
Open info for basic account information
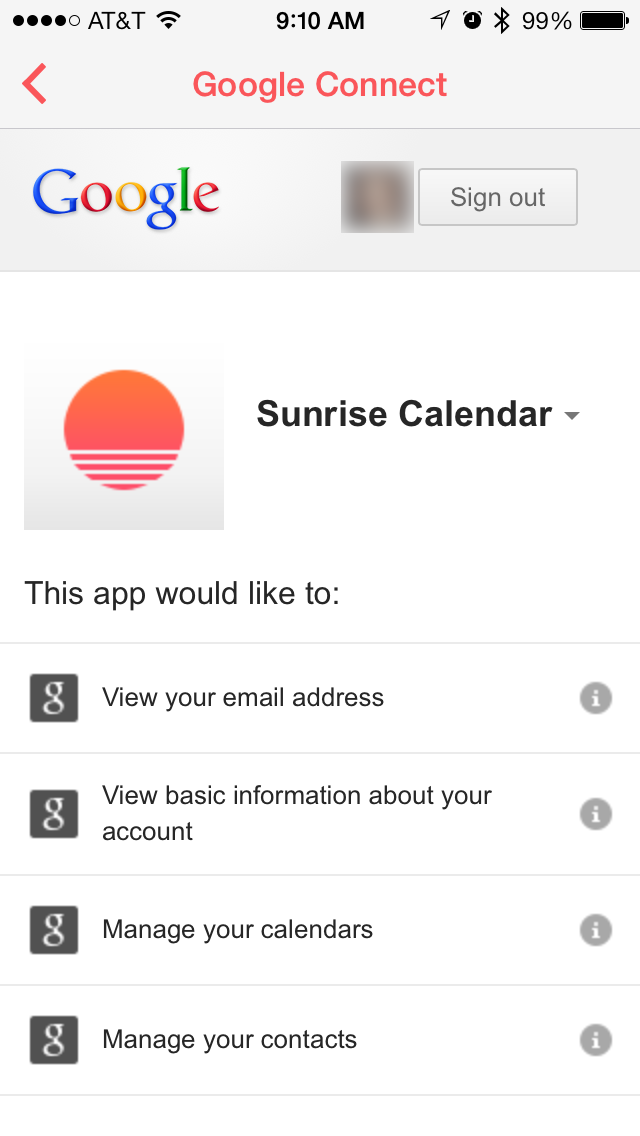point(596,814)
